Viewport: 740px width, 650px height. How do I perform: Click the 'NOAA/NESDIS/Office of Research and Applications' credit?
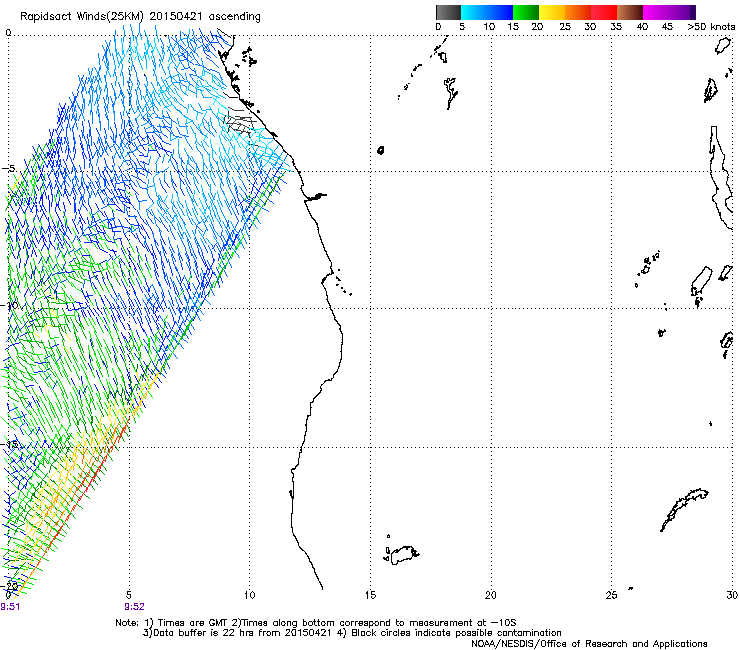[x=589, y=644]
